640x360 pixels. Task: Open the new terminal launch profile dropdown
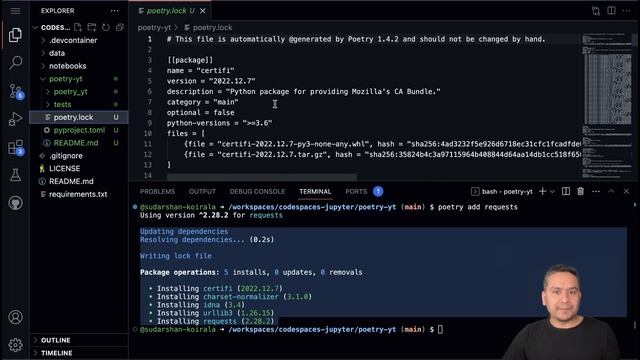(552, 191)
